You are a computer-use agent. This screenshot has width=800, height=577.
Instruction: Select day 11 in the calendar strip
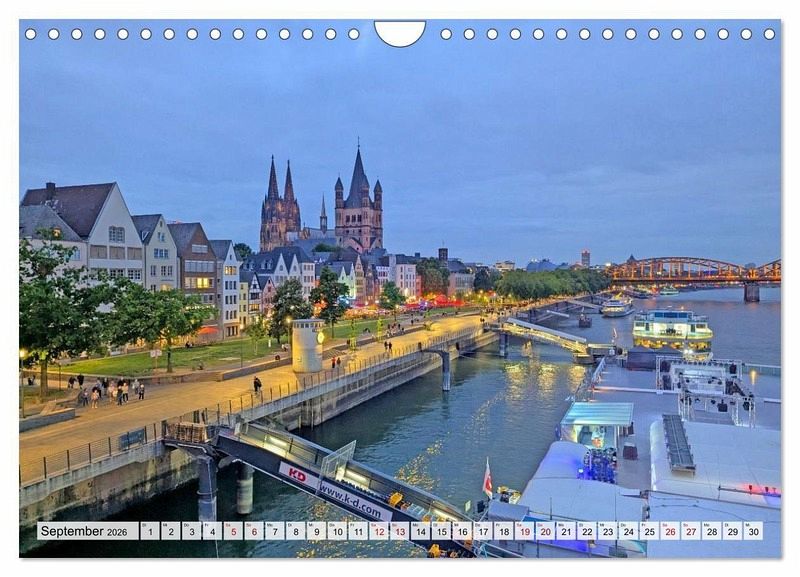[358, 531]
